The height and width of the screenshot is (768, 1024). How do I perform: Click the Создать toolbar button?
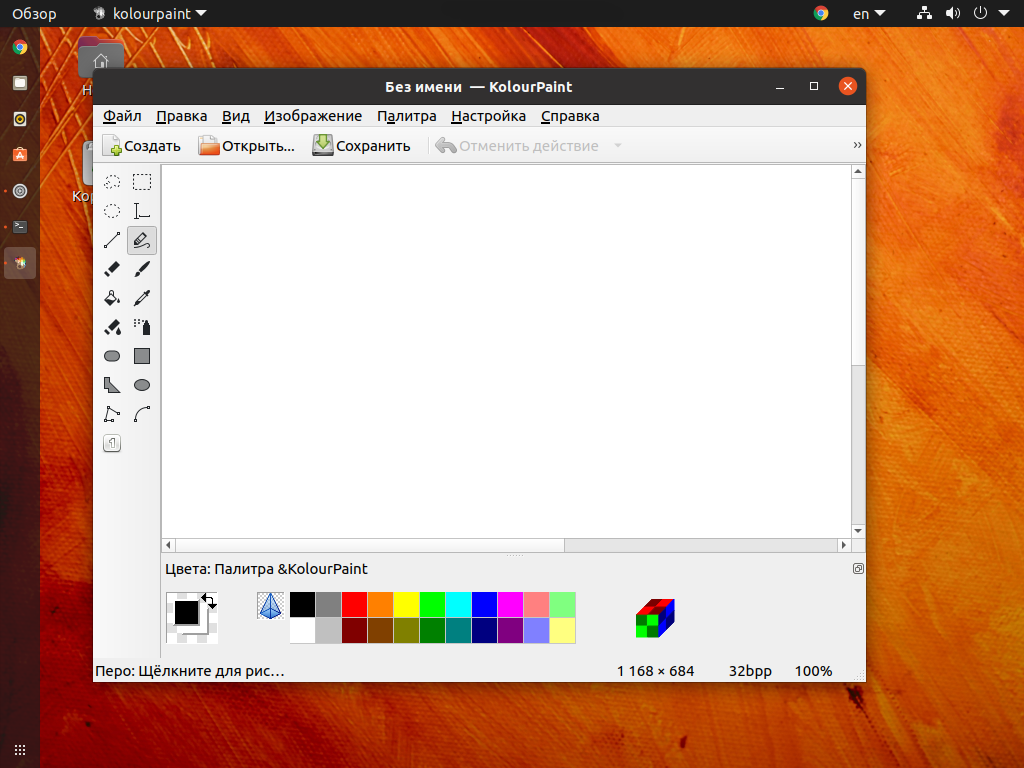tap(142, 146)
